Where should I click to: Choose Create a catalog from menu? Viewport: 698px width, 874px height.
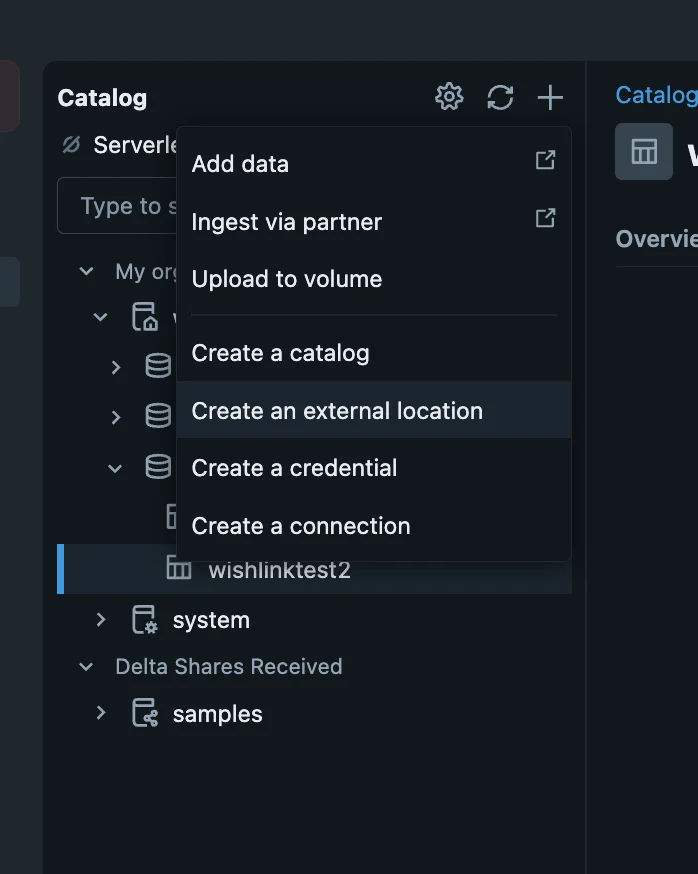[280, 353]
